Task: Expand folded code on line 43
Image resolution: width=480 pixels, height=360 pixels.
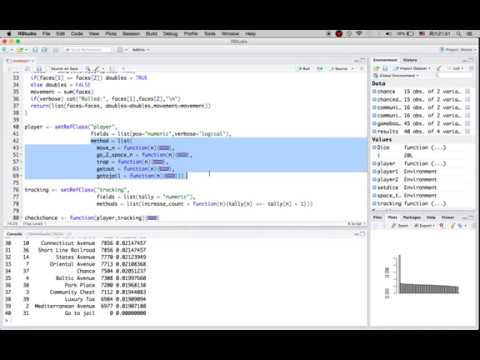Action: pos(164,148)
